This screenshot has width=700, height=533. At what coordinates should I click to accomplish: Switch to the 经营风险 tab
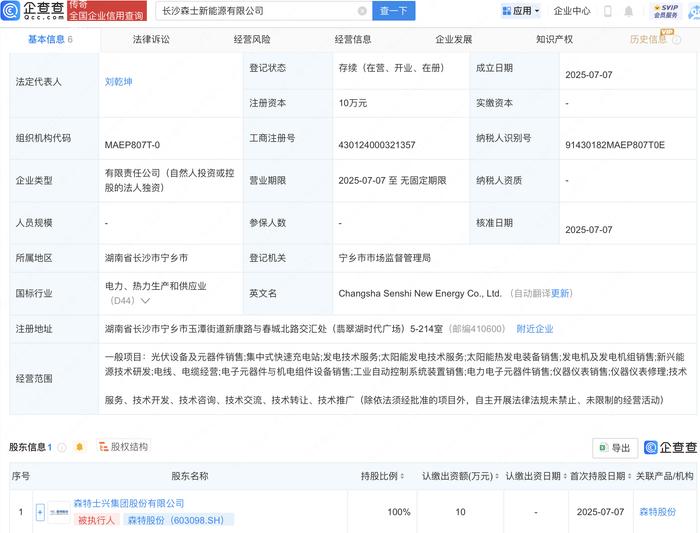click(252, 39)
